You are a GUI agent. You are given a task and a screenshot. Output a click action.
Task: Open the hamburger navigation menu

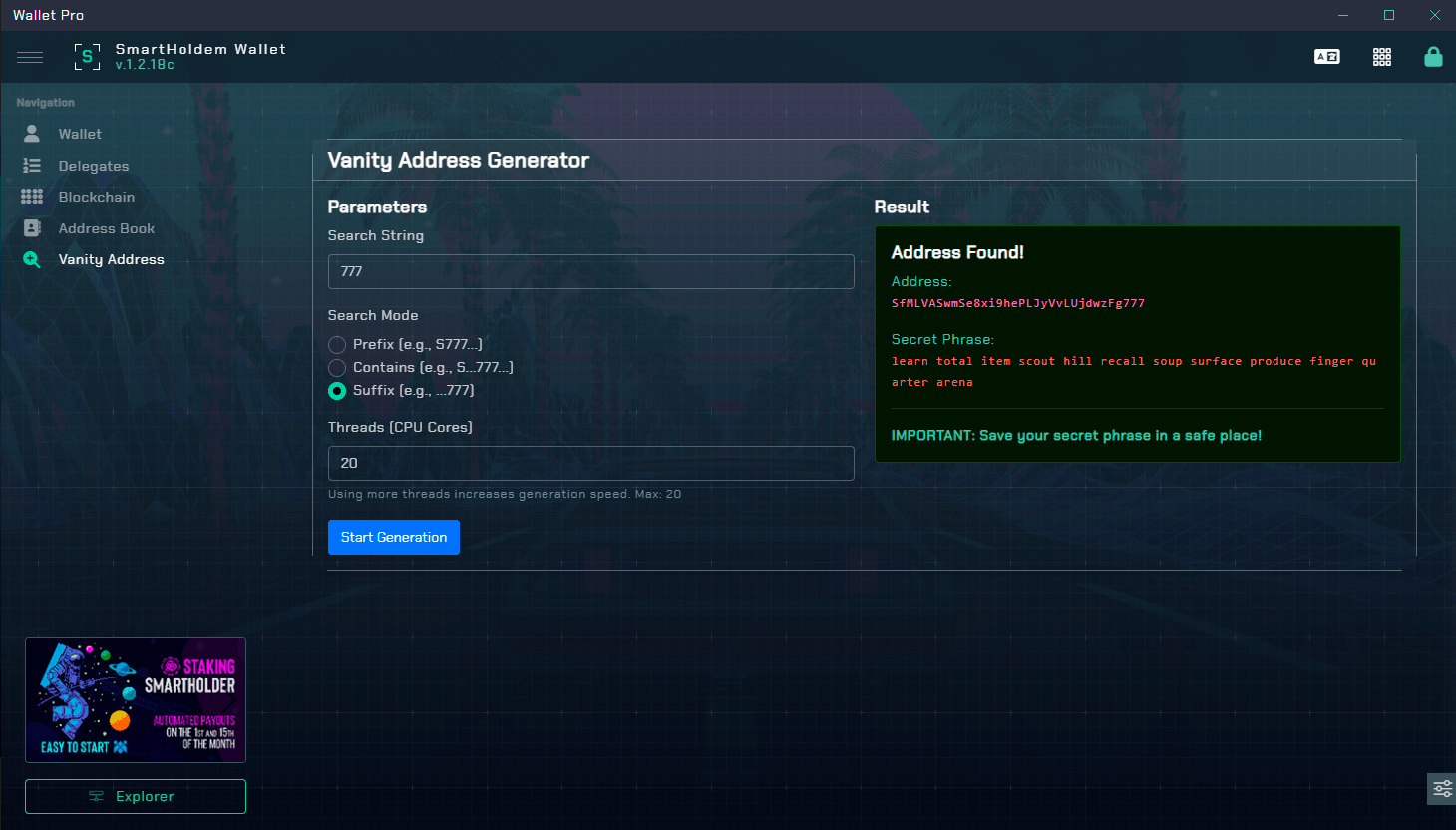[x=30, y=57]
